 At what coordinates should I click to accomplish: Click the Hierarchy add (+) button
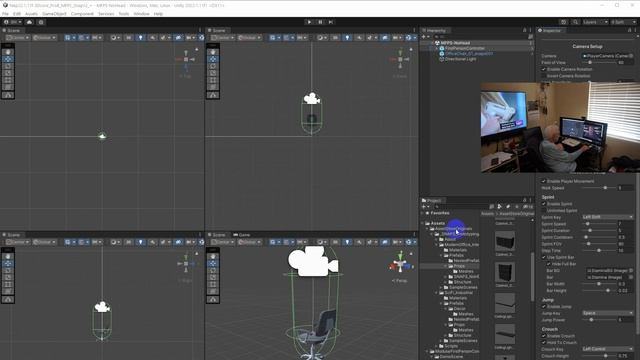tap(424, 37)
